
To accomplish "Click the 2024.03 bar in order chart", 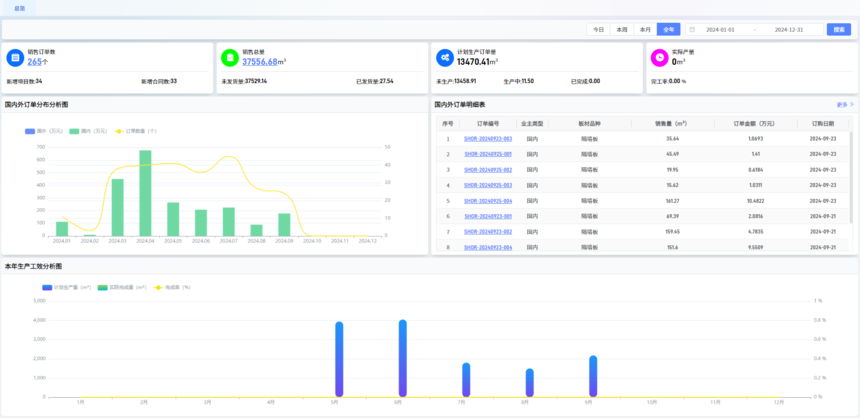I will pos(117,207).
